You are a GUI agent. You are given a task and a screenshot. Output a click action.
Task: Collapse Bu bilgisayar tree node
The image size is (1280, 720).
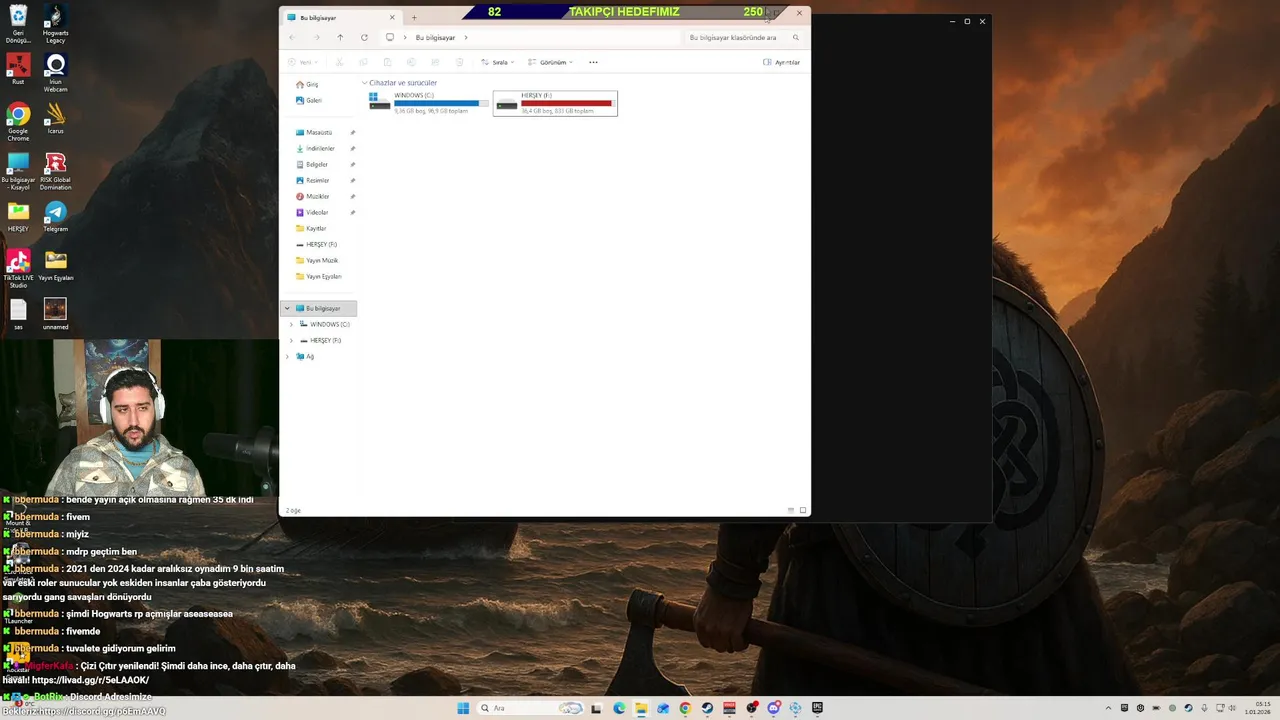(287, 308)
